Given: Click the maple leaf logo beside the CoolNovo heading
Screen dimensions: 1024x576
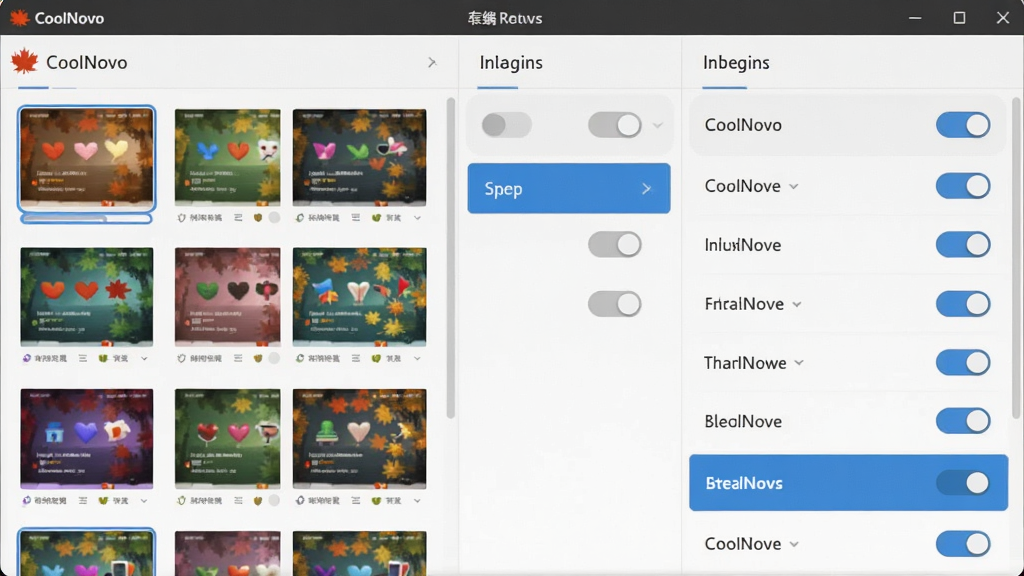Looking at the screenshot, I should click(25, 61).
